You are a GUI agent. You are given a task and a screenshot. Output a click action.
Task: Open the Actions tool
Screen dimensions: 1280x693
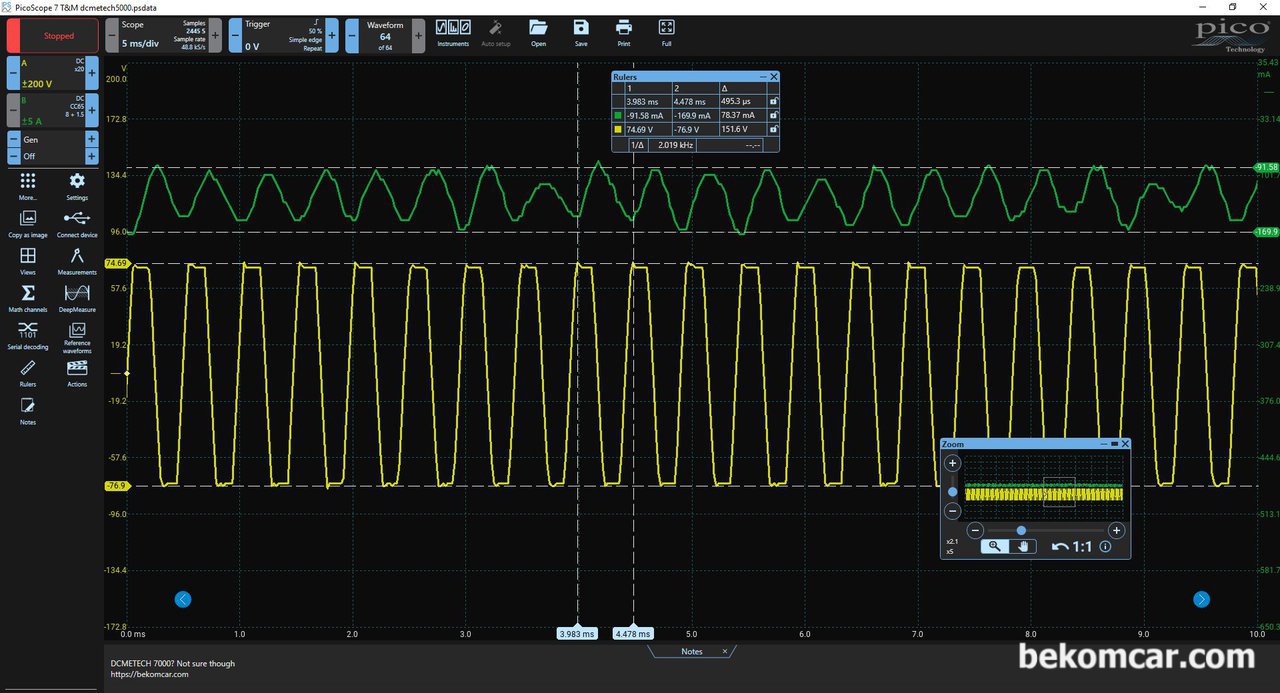(77, 372)
